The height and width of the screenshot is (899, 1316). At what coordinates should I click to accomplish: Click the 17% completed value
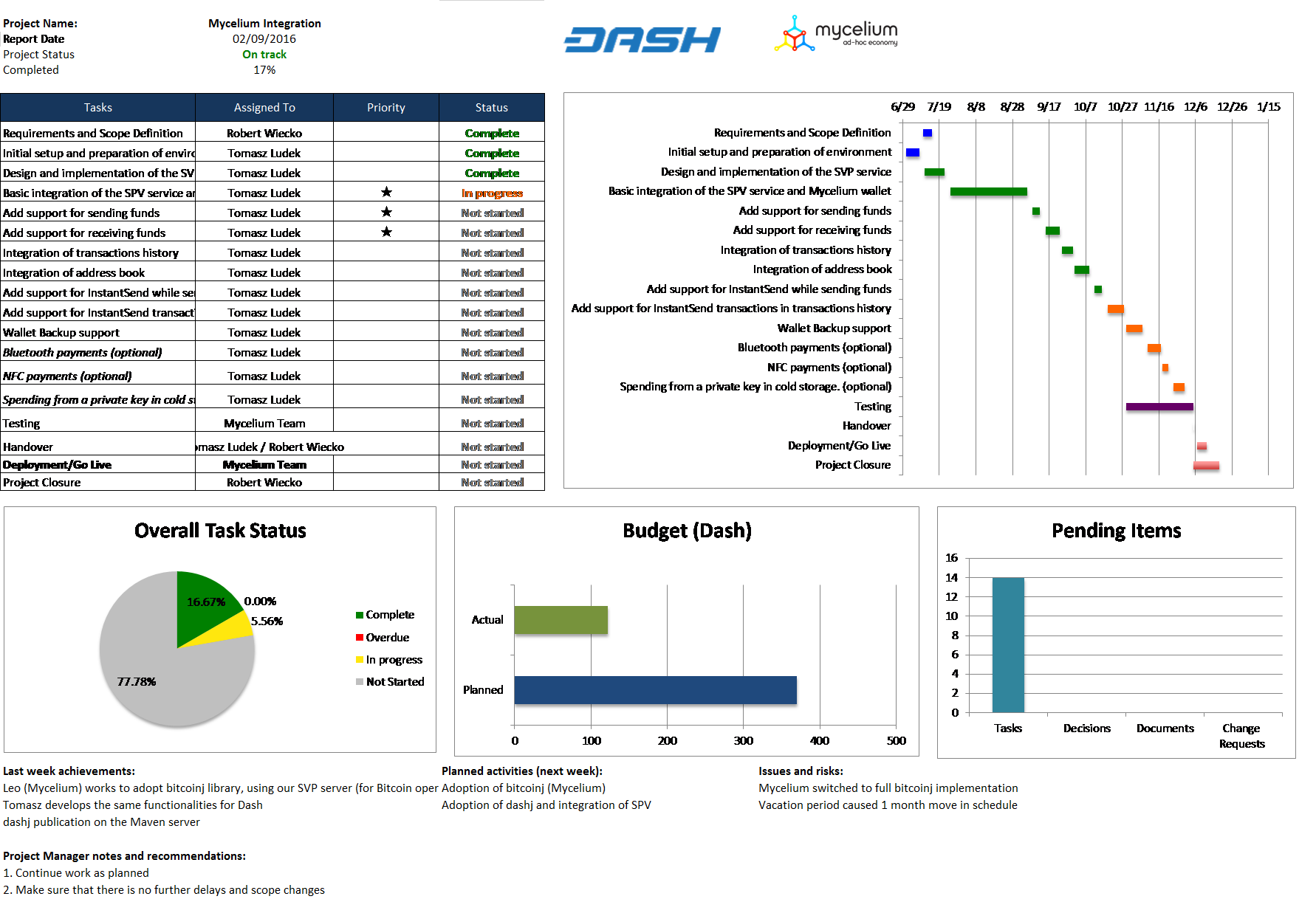coord(264,70)
